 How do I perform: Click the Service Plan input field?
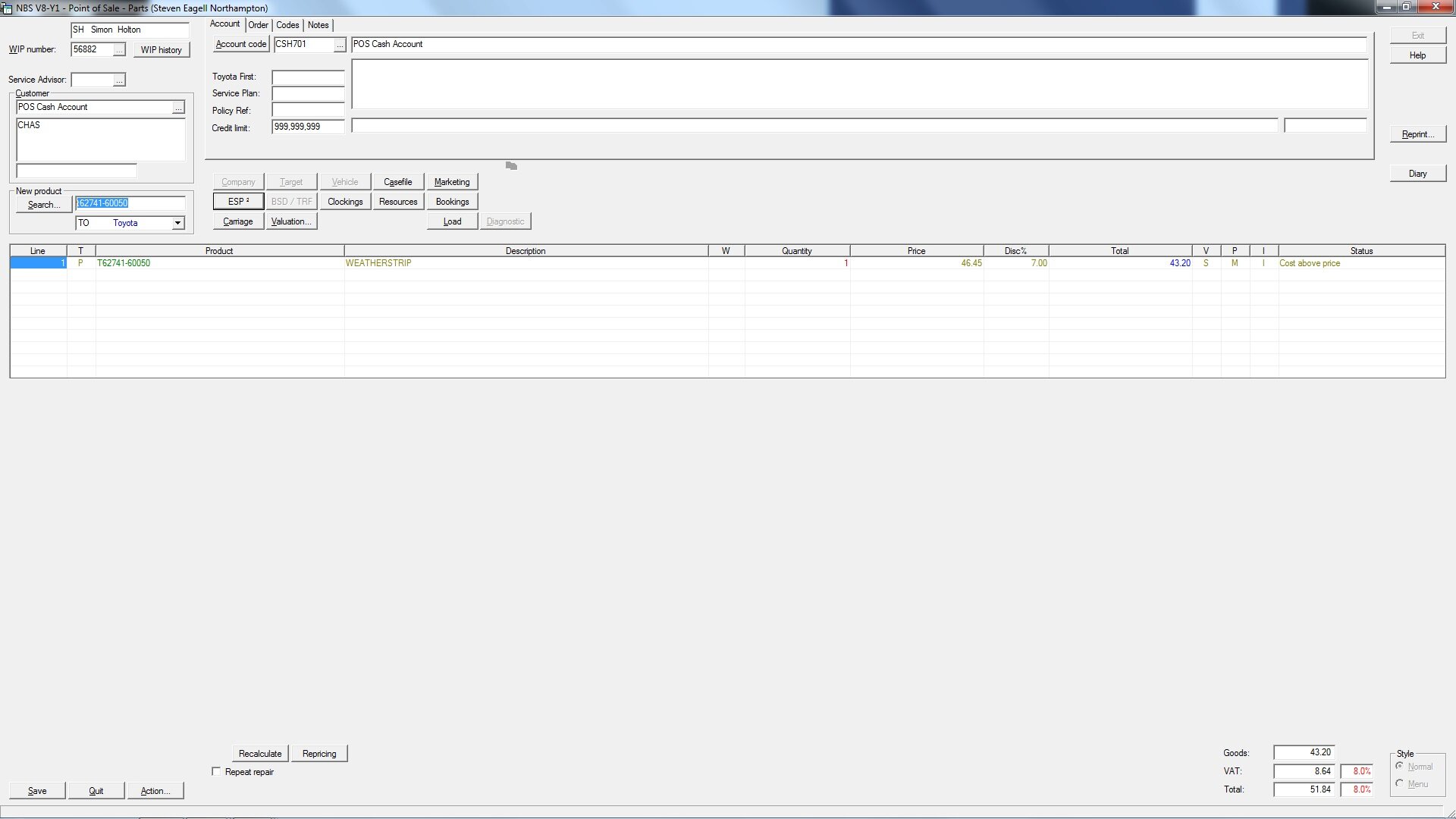point(308,94)
